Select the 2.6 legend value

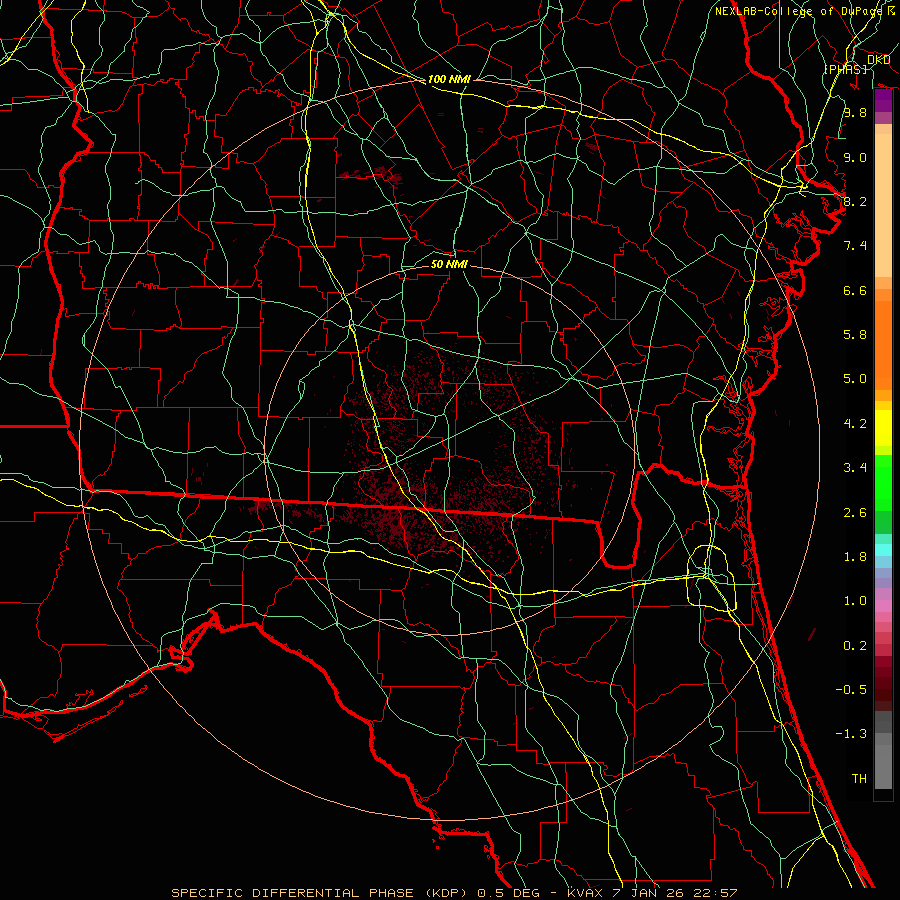855,513
